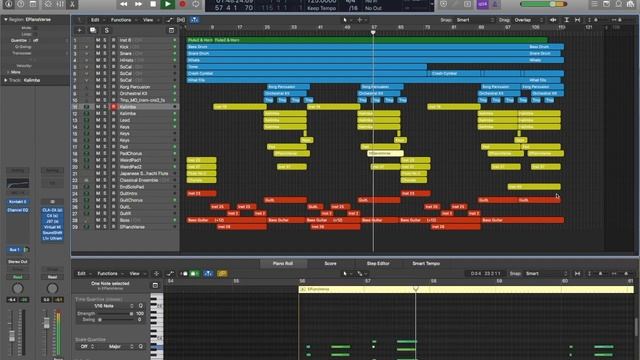Solo the Snare track
This screenshot has width=640, height=360.
(105, 53)
